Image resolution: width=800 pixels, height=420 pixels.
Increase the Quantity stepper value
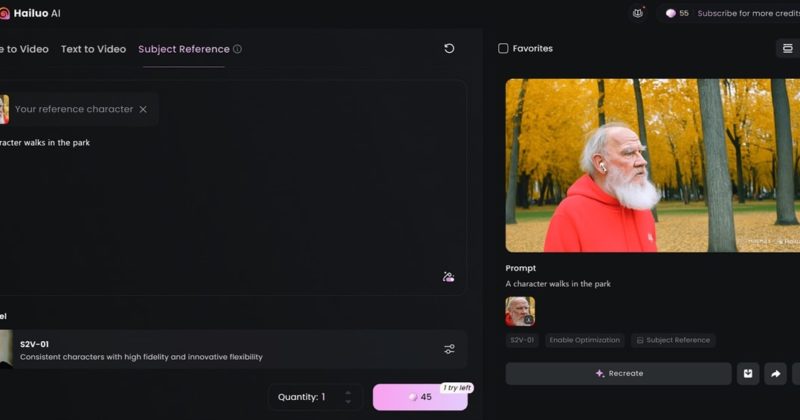click(x=348, y=391)
